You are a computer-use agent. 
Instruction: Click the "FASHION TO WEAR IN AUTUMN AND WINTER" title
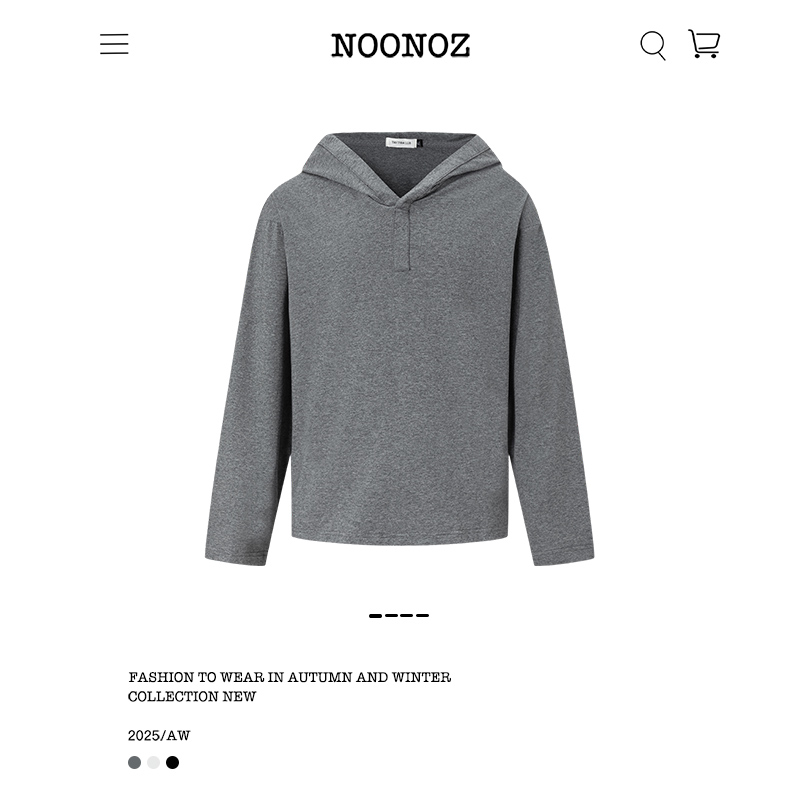(290, 678)
